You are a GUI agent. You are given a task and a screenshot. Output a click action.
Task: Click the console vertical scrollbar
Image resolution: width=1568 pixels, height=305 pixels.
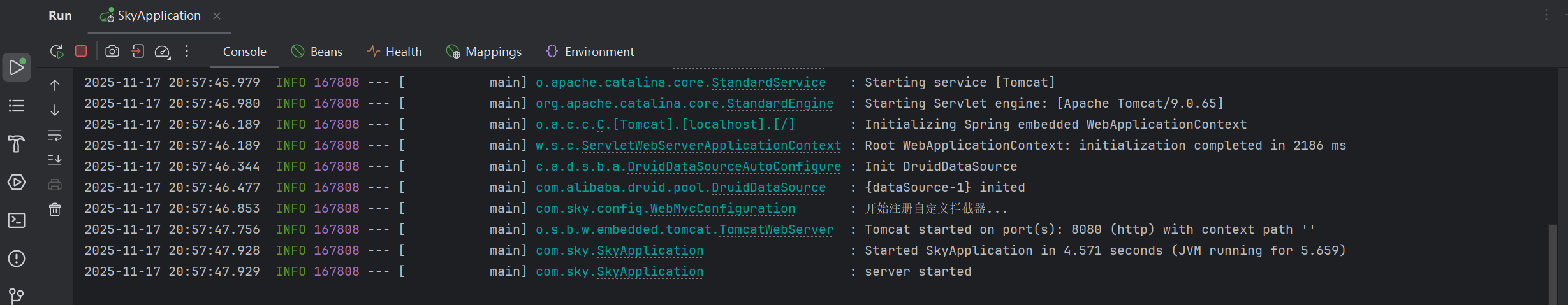1551,264
